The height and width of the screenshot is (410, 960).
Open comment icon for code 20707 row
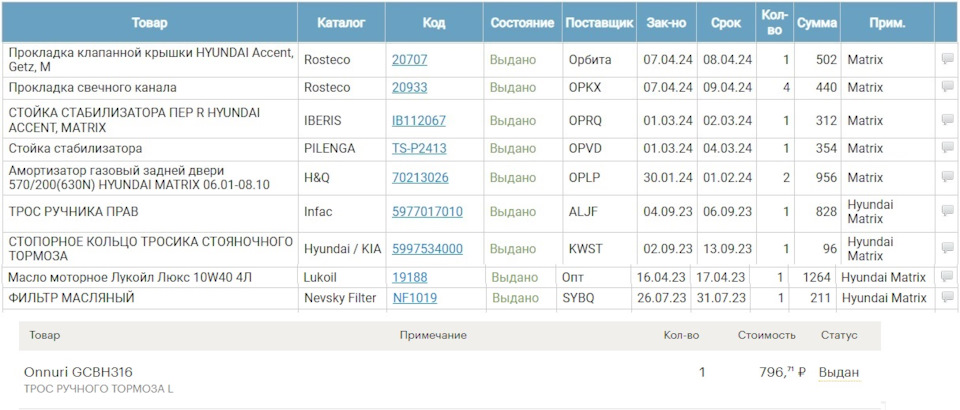948,59
